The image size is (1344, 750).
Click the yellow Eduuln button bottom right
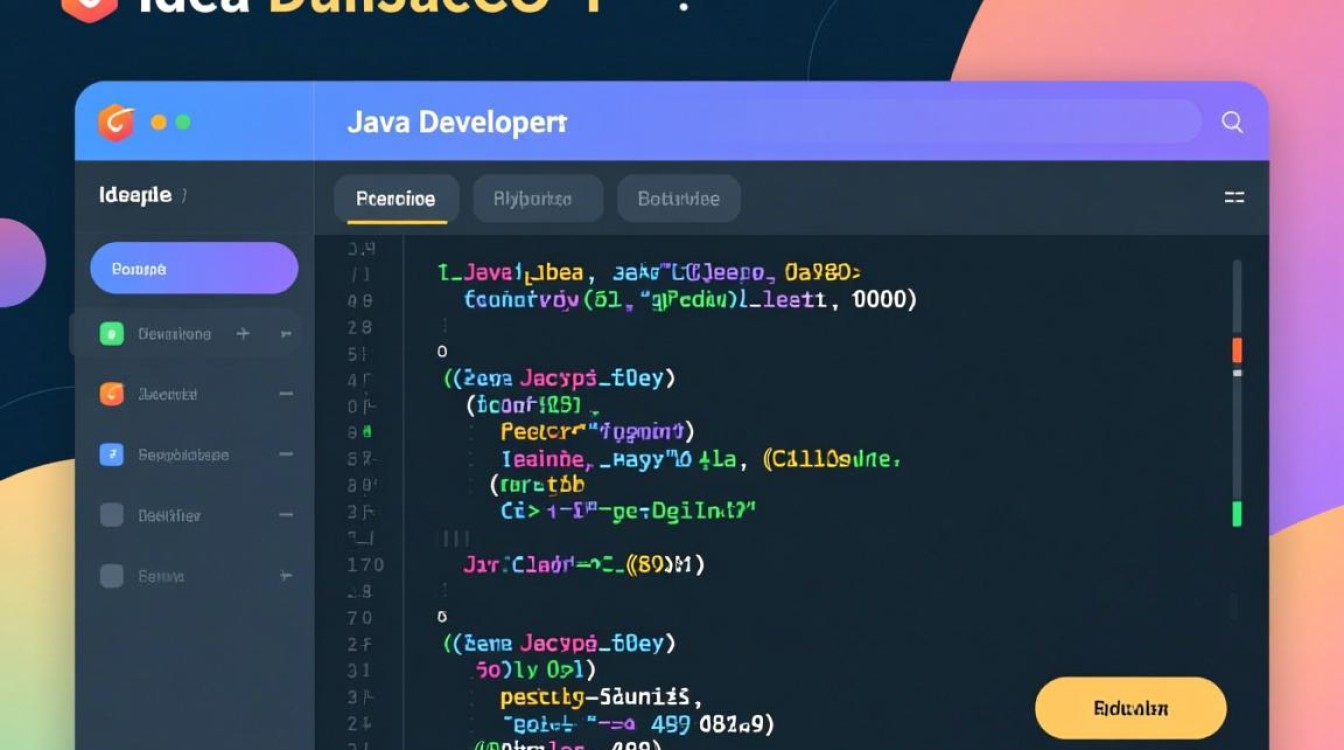click(x=1130, y=707)
